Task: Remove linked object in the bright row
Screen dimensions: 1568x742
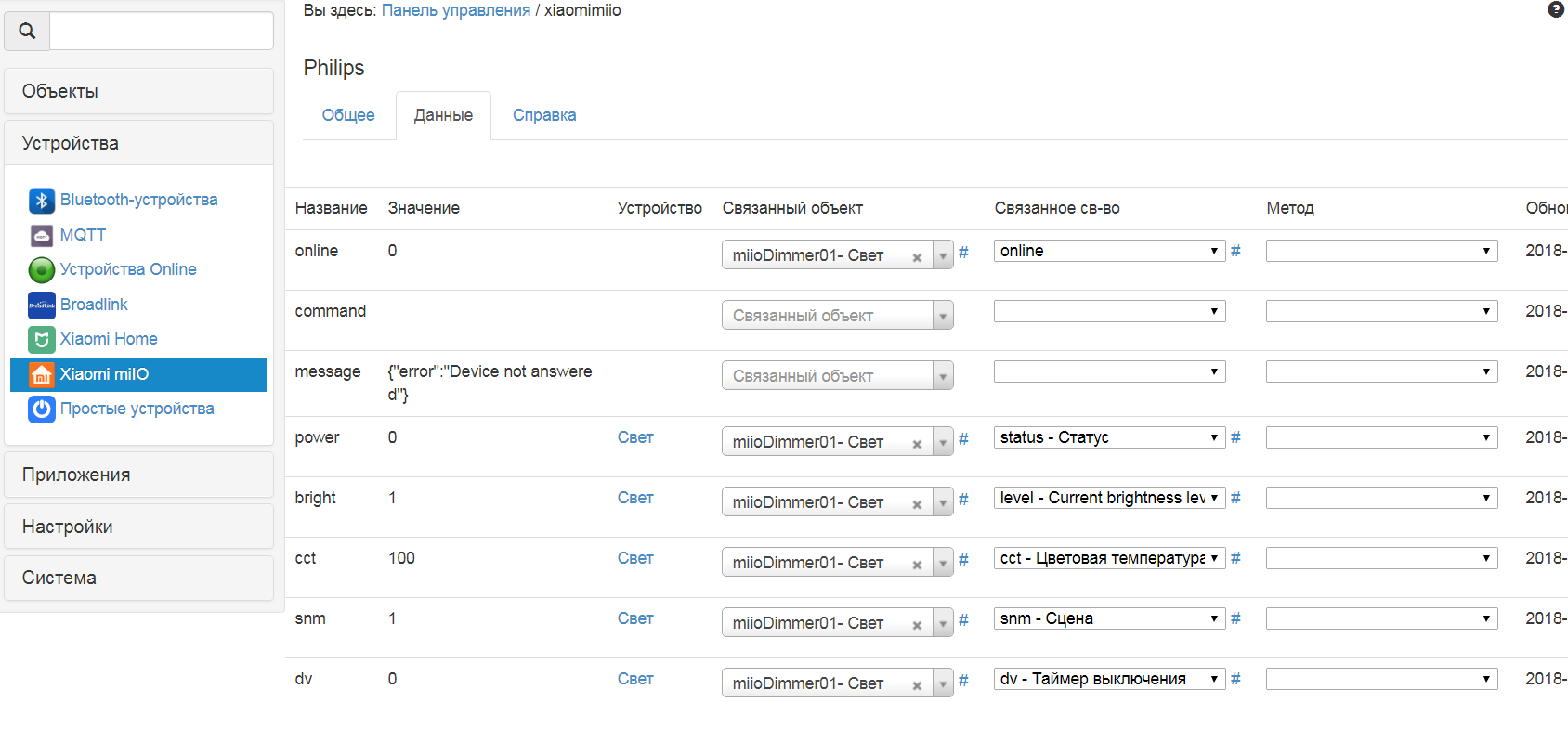Action: [917, 504]
